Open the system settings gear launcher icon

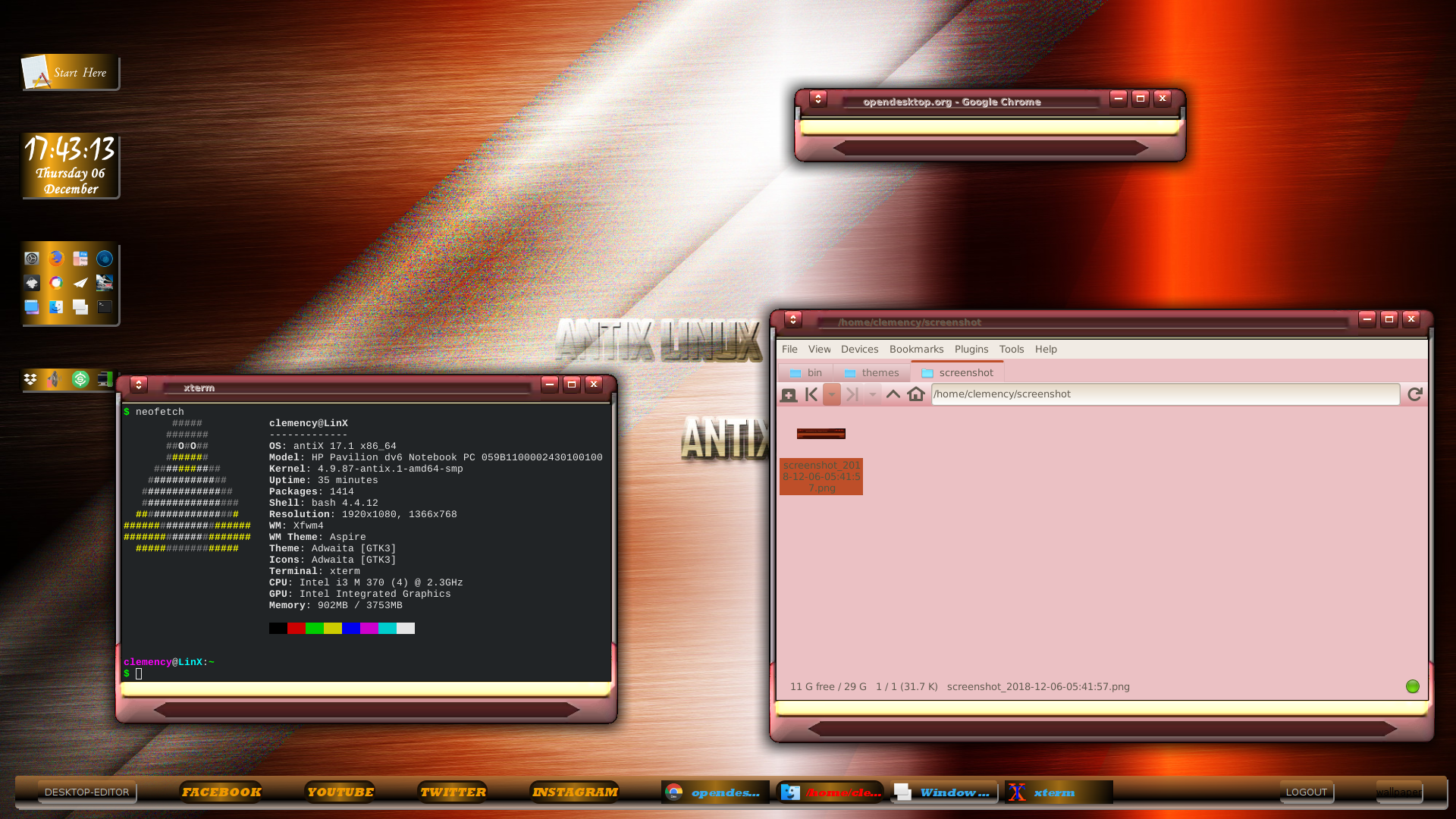point(31,259)
